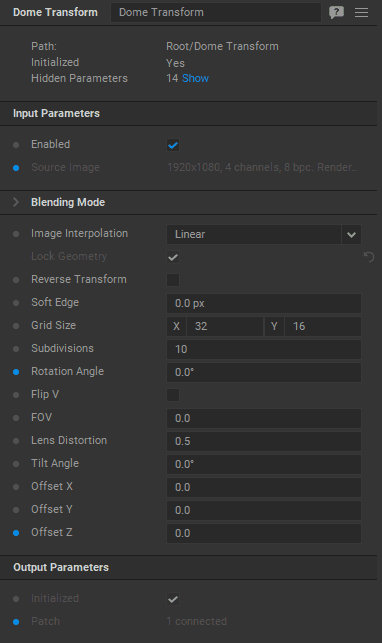Click the blue dot next to Offset Z
The image size is (382, 643).
click(x=16, y=533)
